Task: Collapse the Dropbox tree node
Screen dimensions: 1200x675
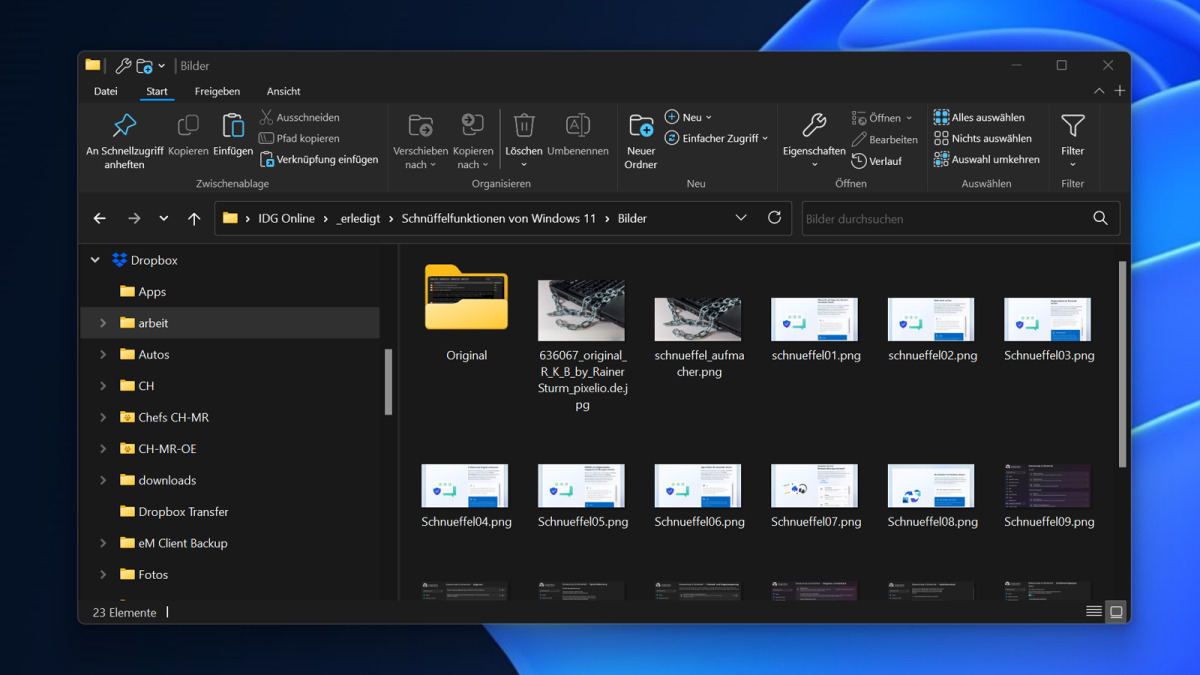Action: pos(96,260)
